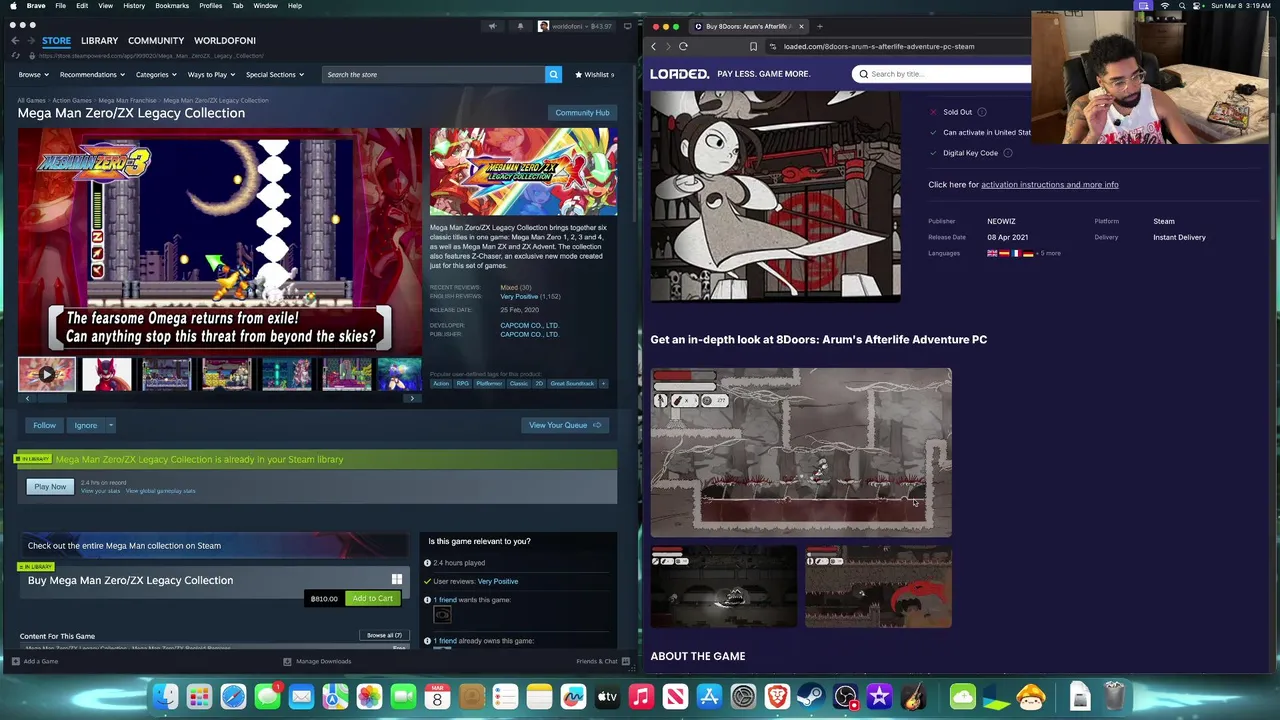Open activation instructions and more info link
Image resolution: width=1280 pixels, height=720 pixels.
tap(1050, 184)
